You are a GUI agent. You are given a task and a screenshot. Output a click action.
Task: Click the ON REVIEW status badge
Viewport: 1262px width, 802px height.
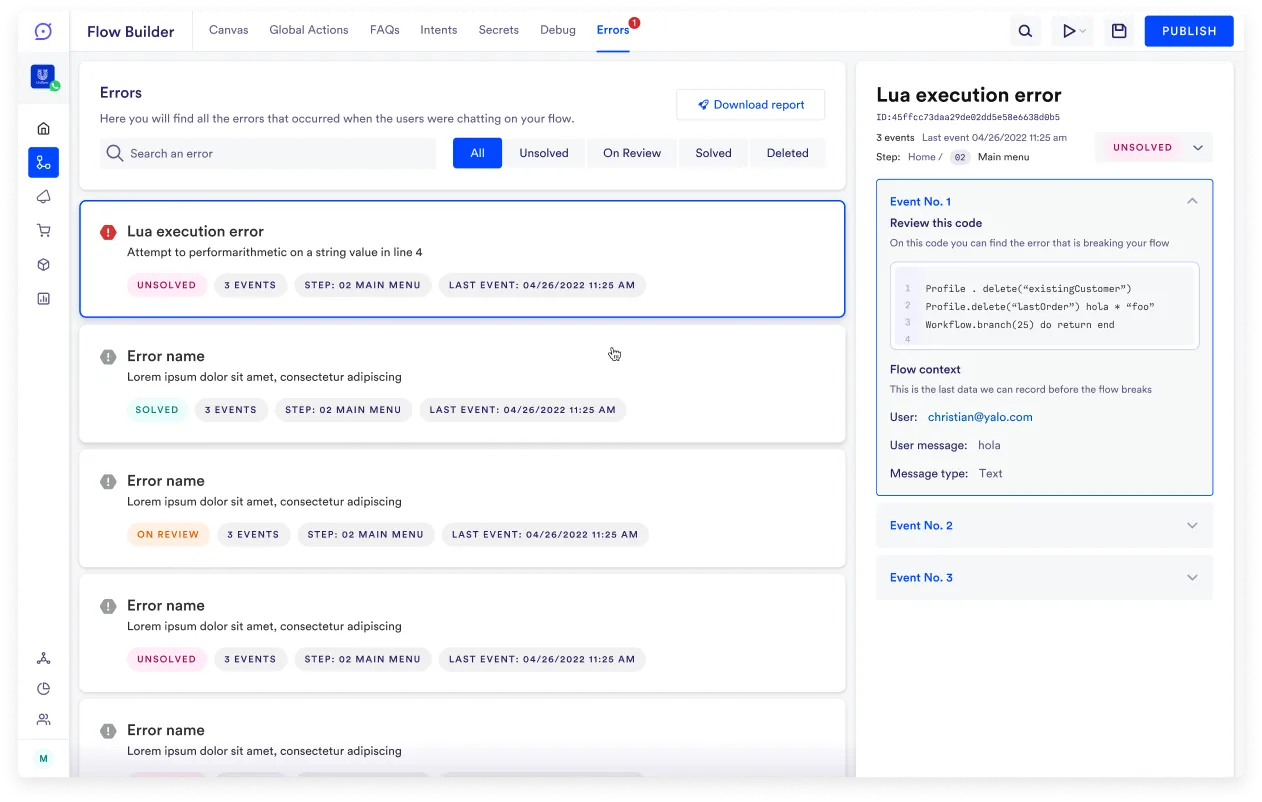(x=168, y=534)
